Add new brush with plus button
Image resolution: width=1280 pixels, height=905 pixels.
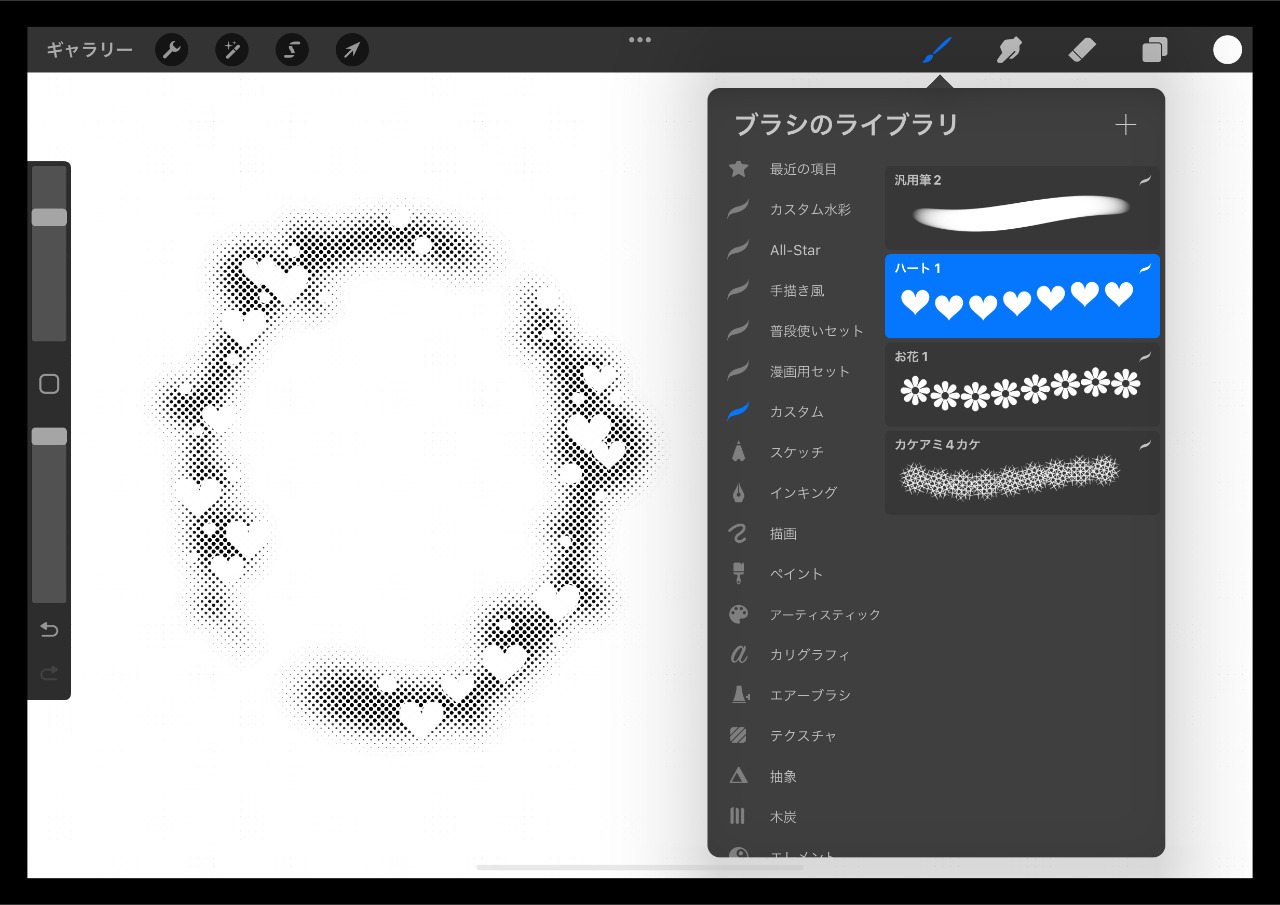(x=1126, y=125)
